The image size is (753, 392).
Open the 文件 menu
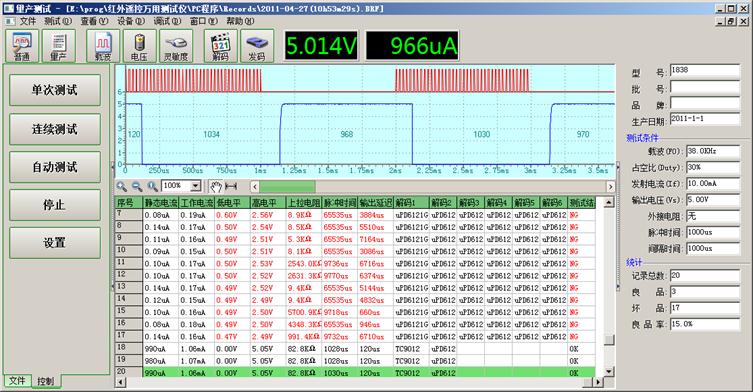27,21
